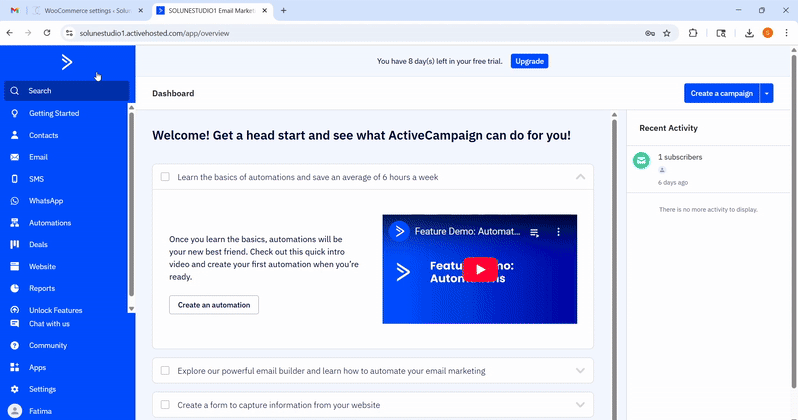The height and width of the screenshot is (420, 798).
Task: Click the Apps grid icon
Action: [x=15, y=367]
